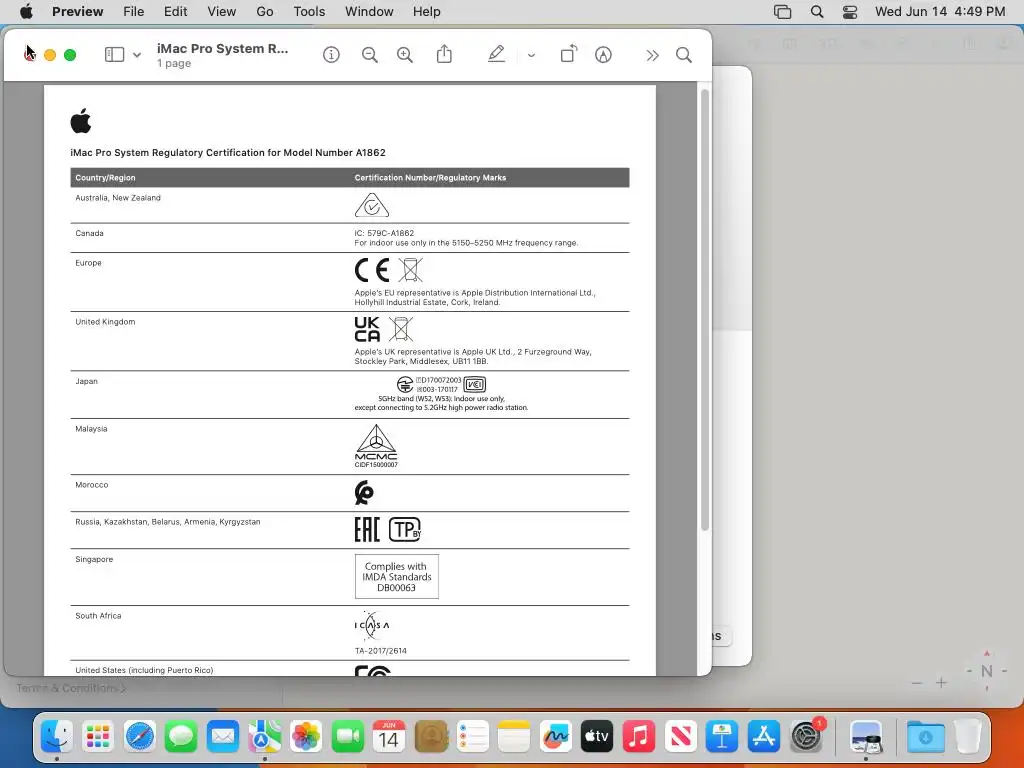Screen dimensions: 1024x768
Task: Open Maps from the Dock
Action: 264,737
